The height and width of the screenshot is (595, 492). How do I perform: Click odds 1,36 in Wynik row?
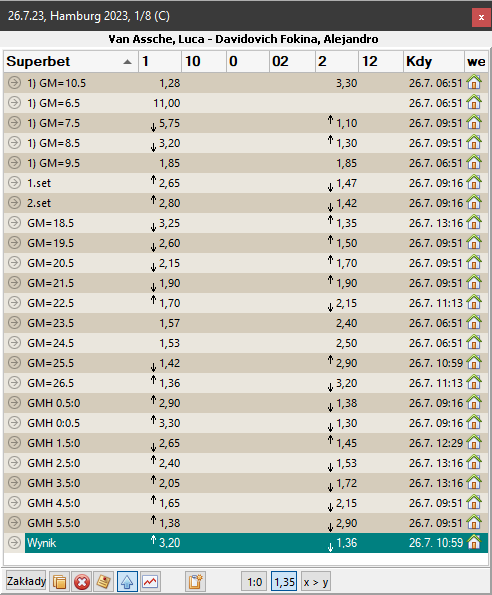[x=346, y=543]
